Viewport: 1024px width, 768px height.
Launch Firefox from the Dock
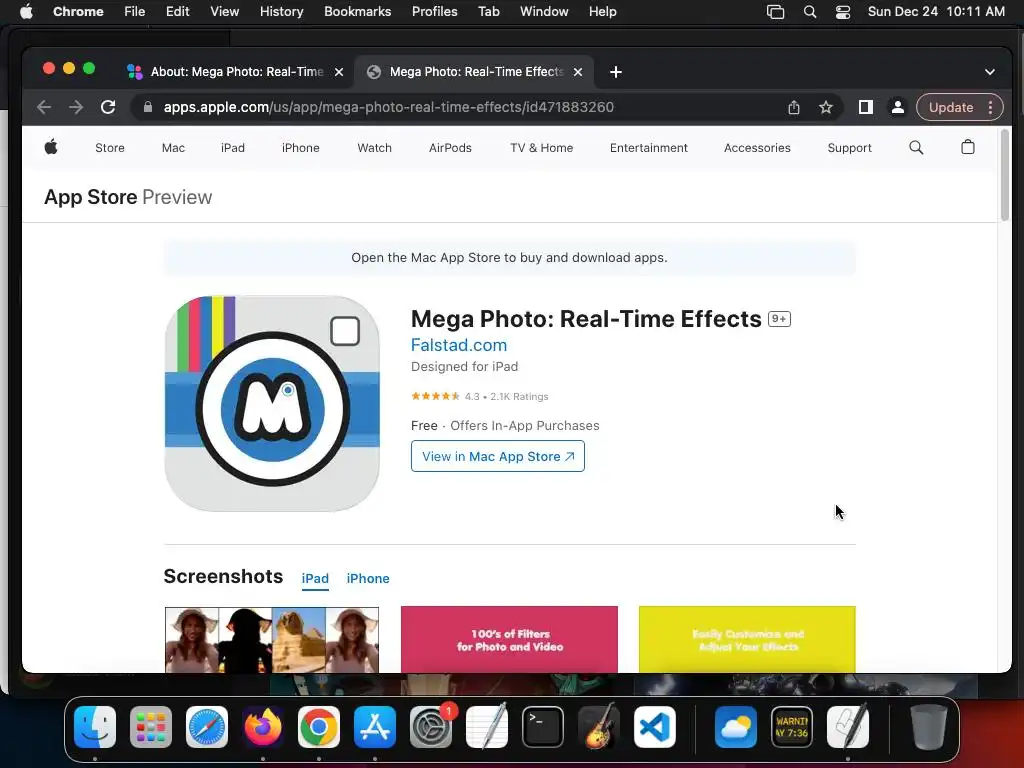coord(263,727)
